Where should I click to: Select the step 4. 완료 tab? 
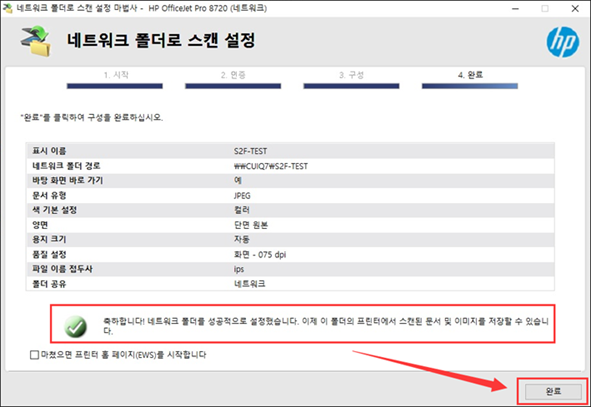click(470, 75)
